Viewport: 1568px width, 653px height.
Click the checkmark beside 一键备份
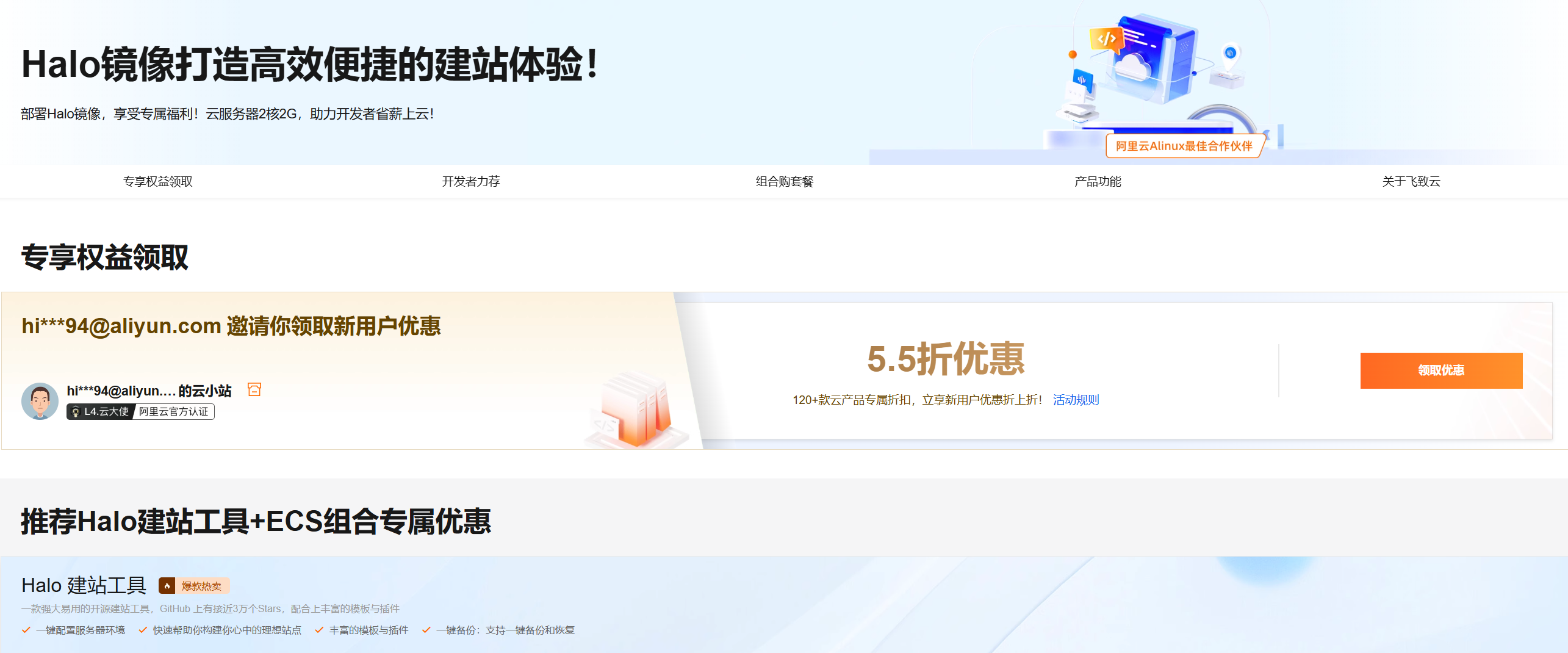tap(426, 630)
